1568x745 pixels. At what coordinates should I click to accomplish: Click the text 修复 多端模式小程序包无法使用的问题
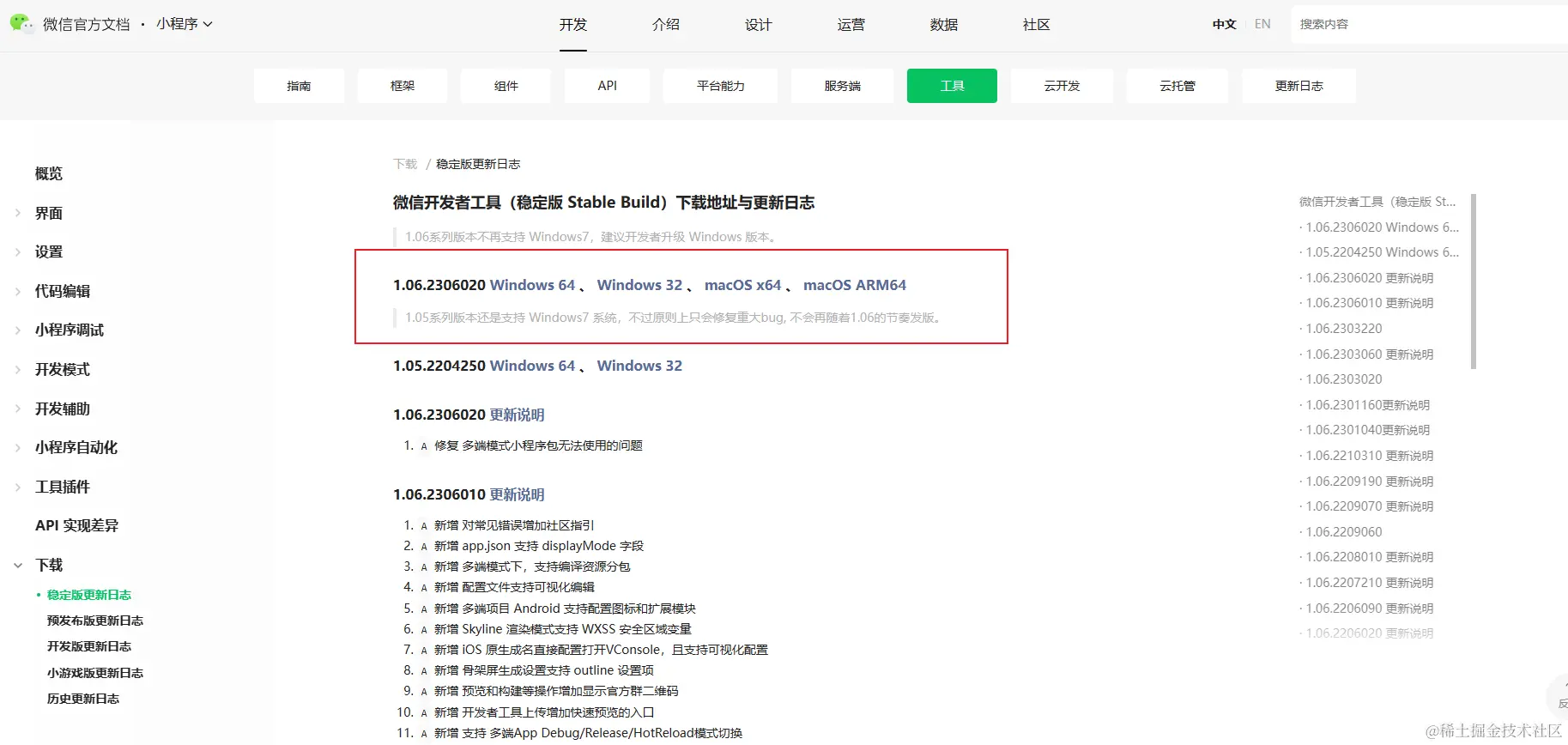538,445
